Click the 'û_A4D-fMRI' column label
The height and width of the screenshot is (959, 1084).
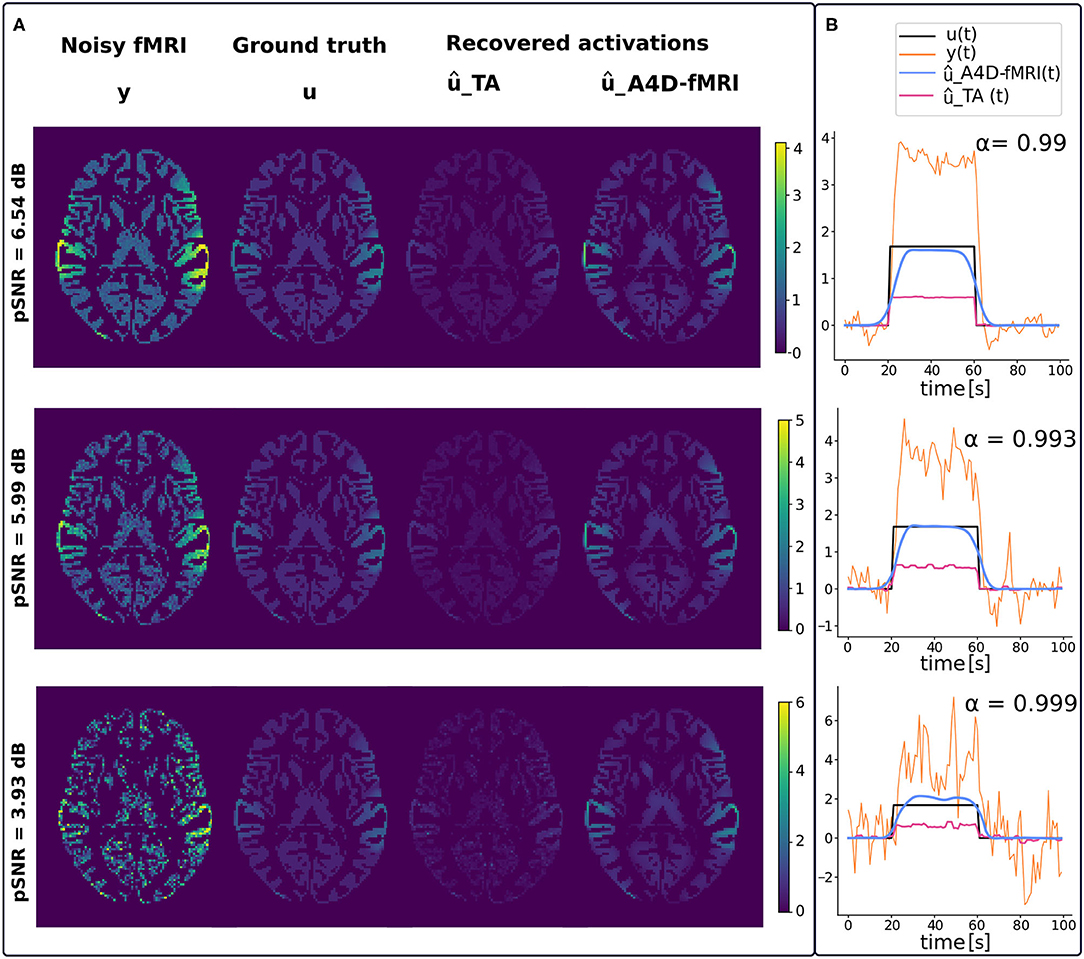coord(670,83)
